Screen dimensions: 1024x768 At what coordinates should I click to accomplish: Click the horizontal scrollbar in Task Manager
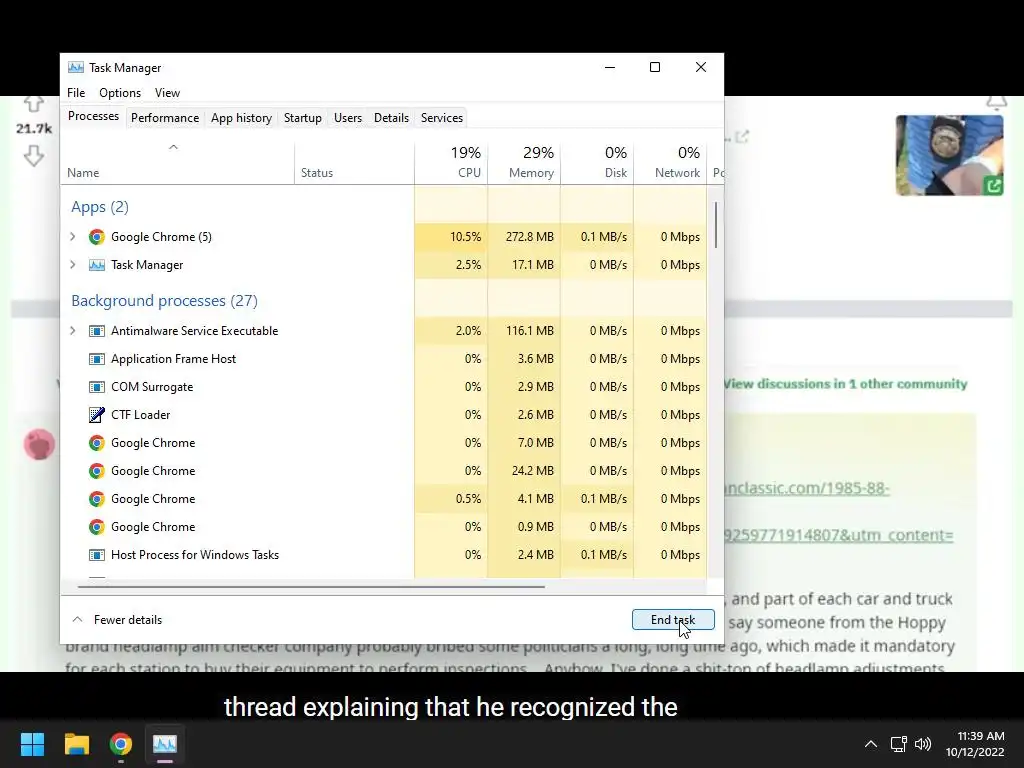(311, 586)
